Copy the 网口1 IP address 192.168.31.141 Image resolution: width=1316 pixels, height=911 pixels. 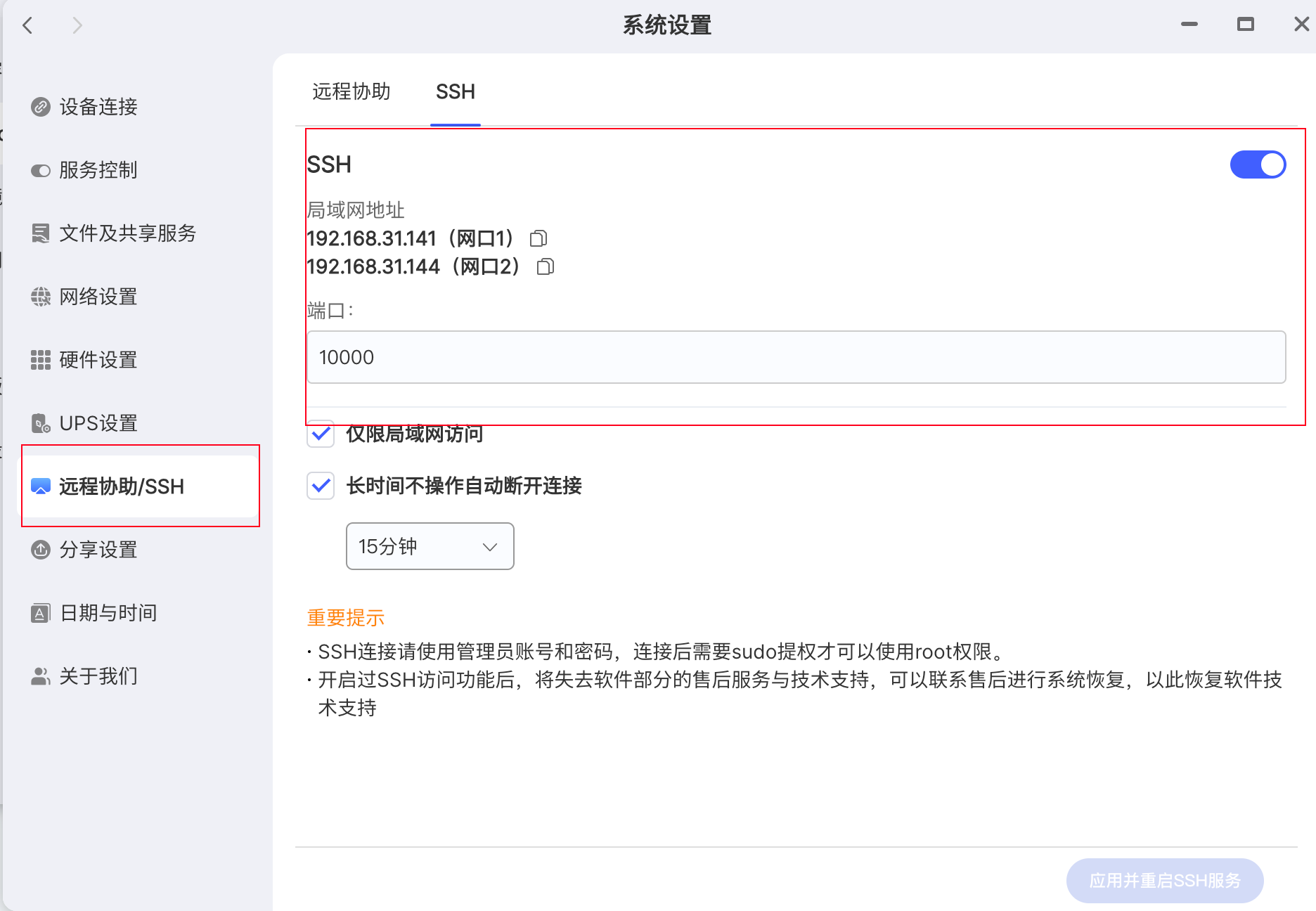(538, 238)
